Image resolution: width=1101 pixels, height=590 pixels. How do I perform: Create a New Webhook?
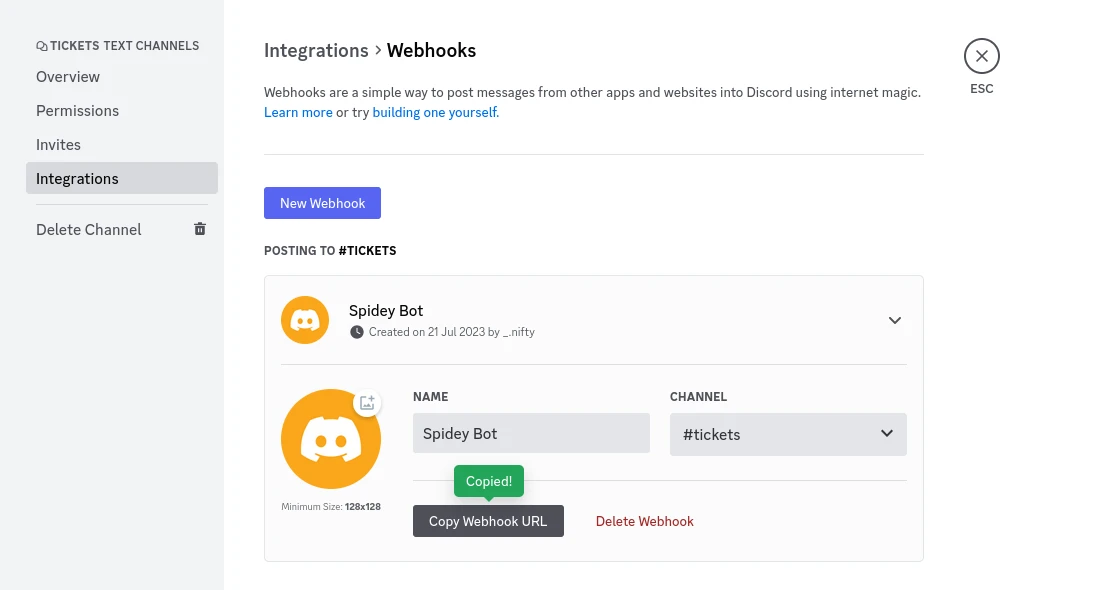[322, 203]
